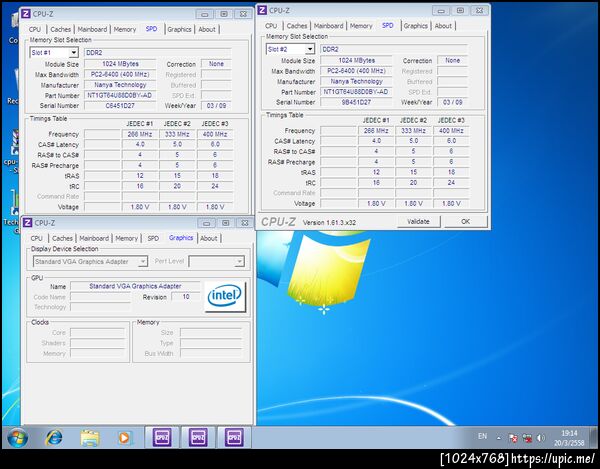Click the network tray icon
The image size is (600, 469).
[x=527, y=438]
